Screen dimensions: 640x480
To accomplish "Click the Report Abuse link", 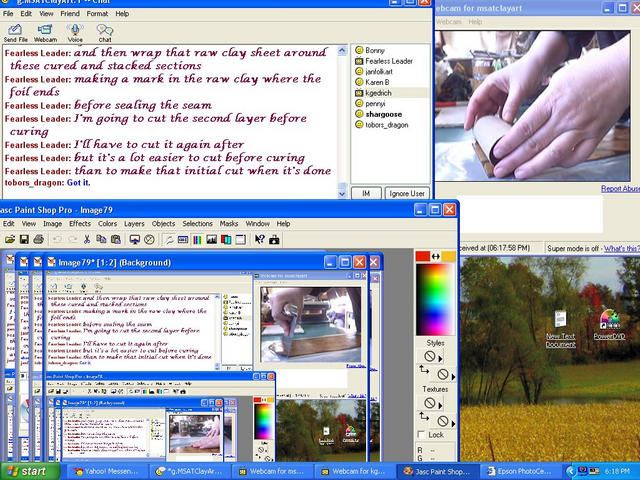I will point(620,189).
